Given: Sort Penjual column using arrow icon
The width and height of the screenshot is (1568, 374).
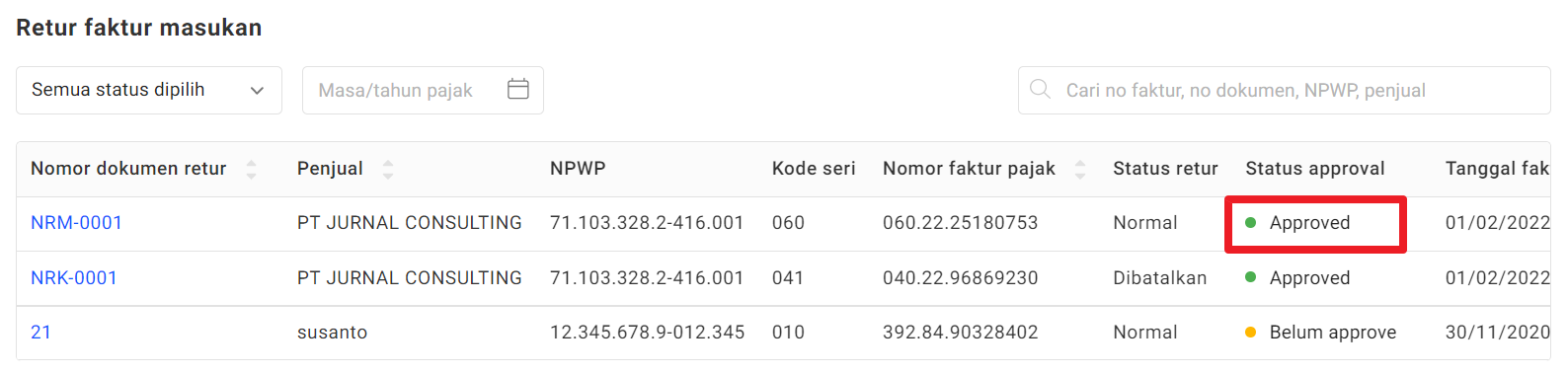Looking at the screenshot, I should 388,169.
